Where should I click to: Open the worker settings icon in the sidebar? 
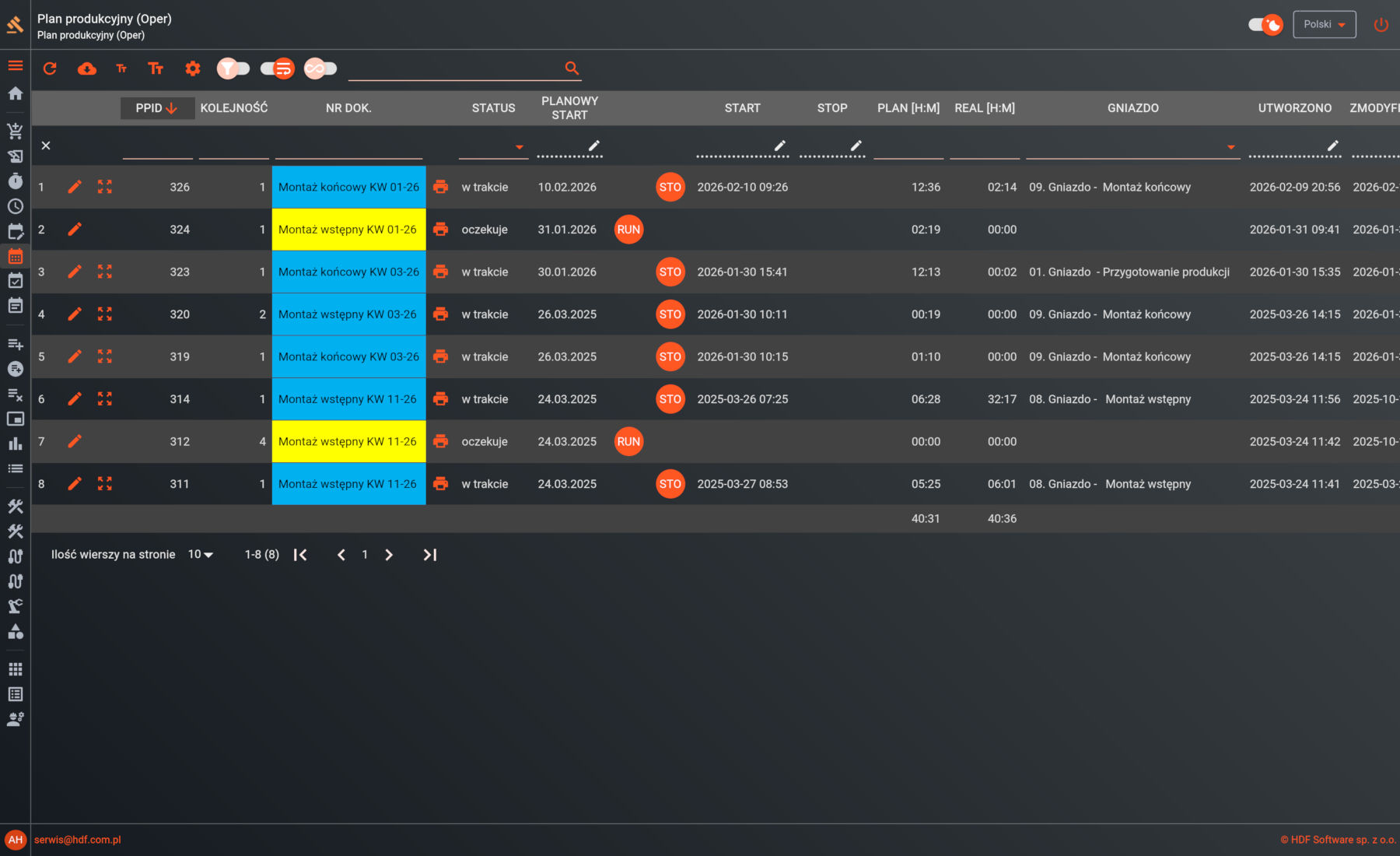click(x=16, y=719)
